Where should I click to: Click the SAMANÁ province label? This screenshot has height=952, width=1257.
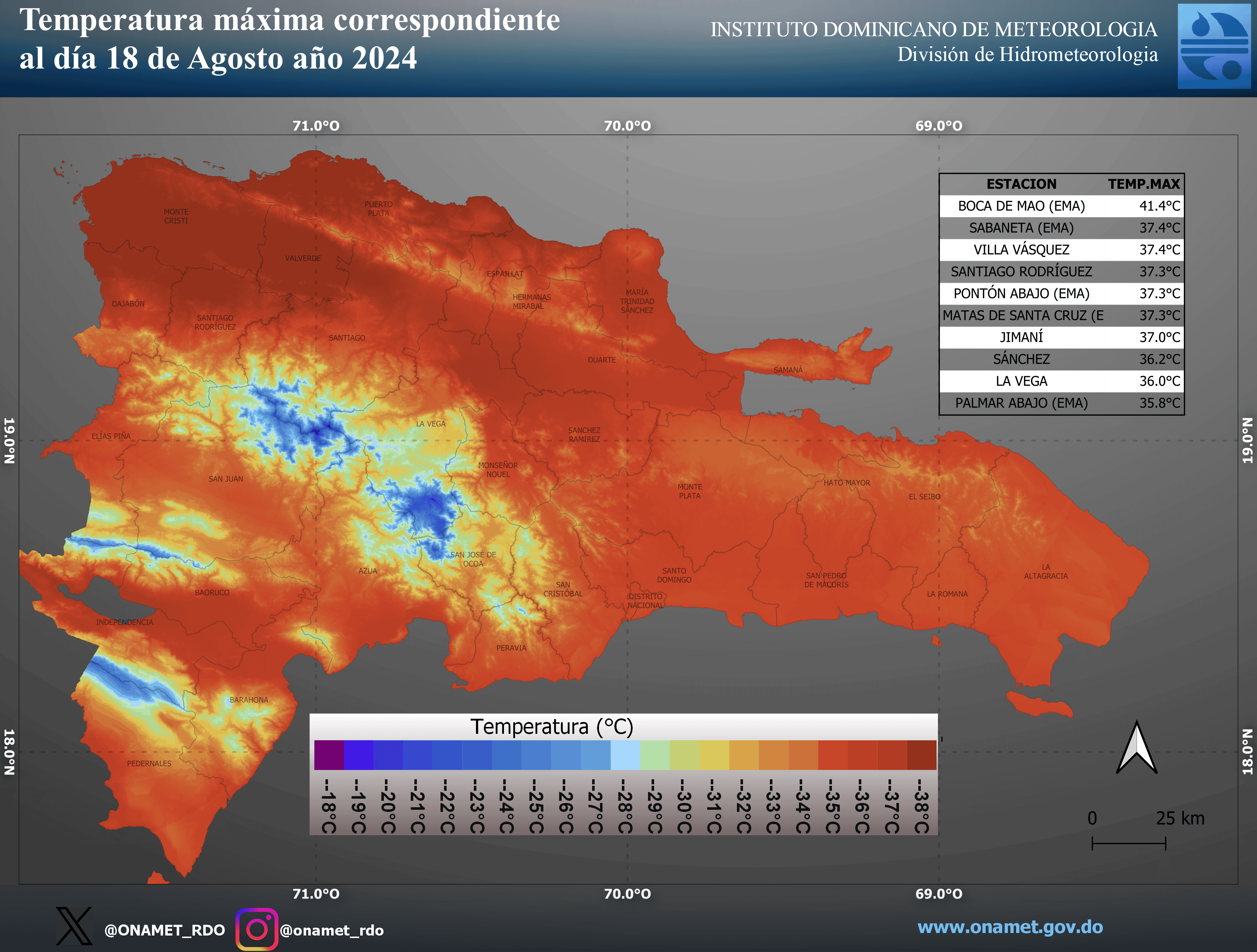pos(788,370)
